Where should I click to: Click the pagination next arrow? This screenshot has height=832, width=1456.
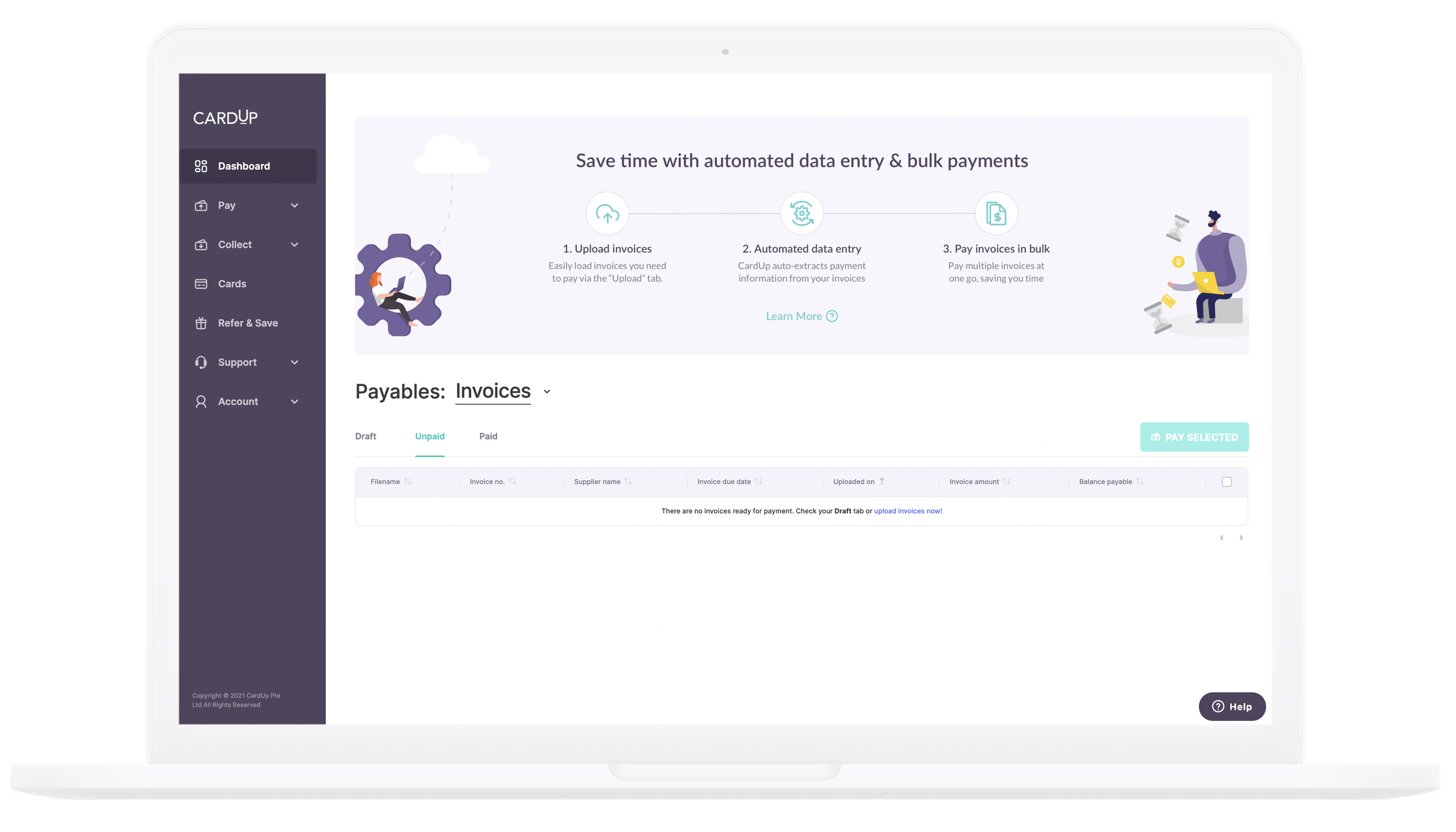point(1241,538)
